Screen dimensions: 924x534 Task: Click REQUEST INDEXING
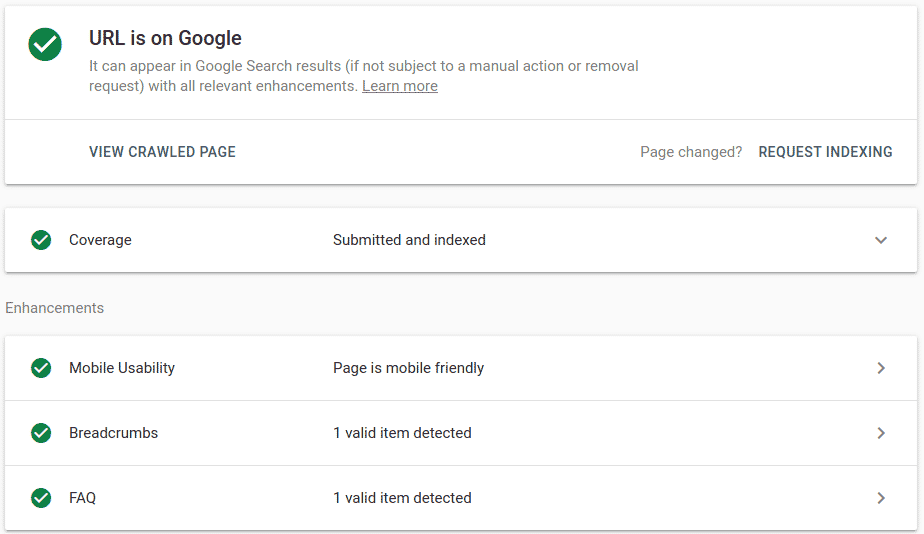[x=825, y=152]
